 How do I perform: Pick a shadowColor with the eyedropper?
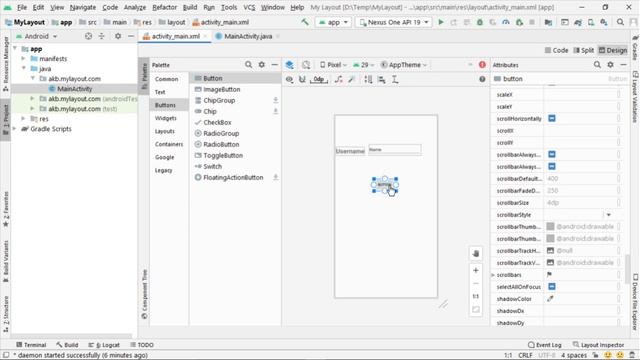click(550, 299)
